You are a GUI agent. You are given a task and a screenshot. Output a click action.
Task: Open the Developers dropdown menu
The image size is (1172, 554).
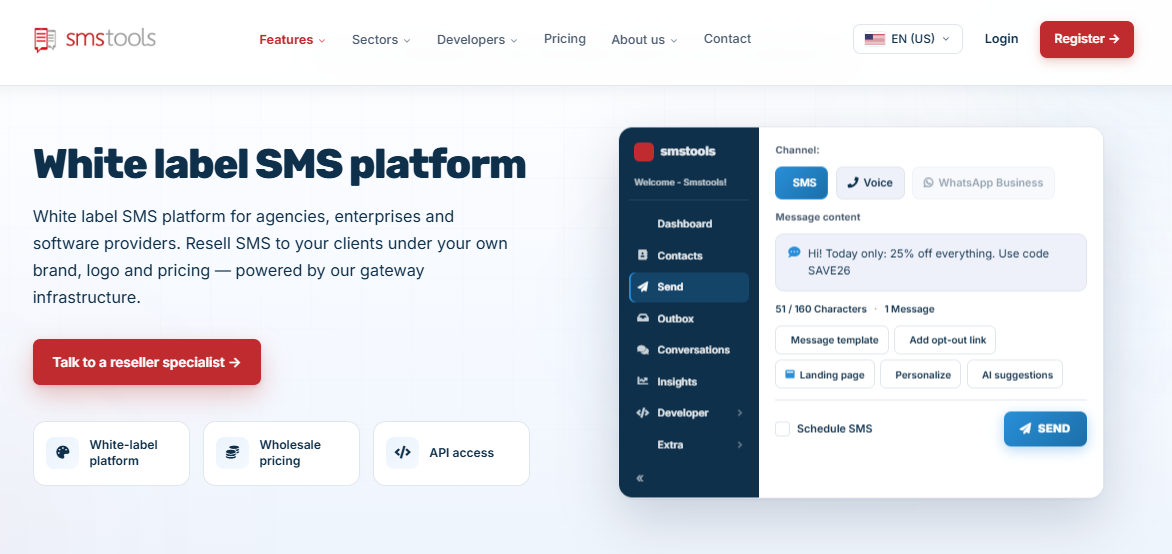(x=478, y=40)
